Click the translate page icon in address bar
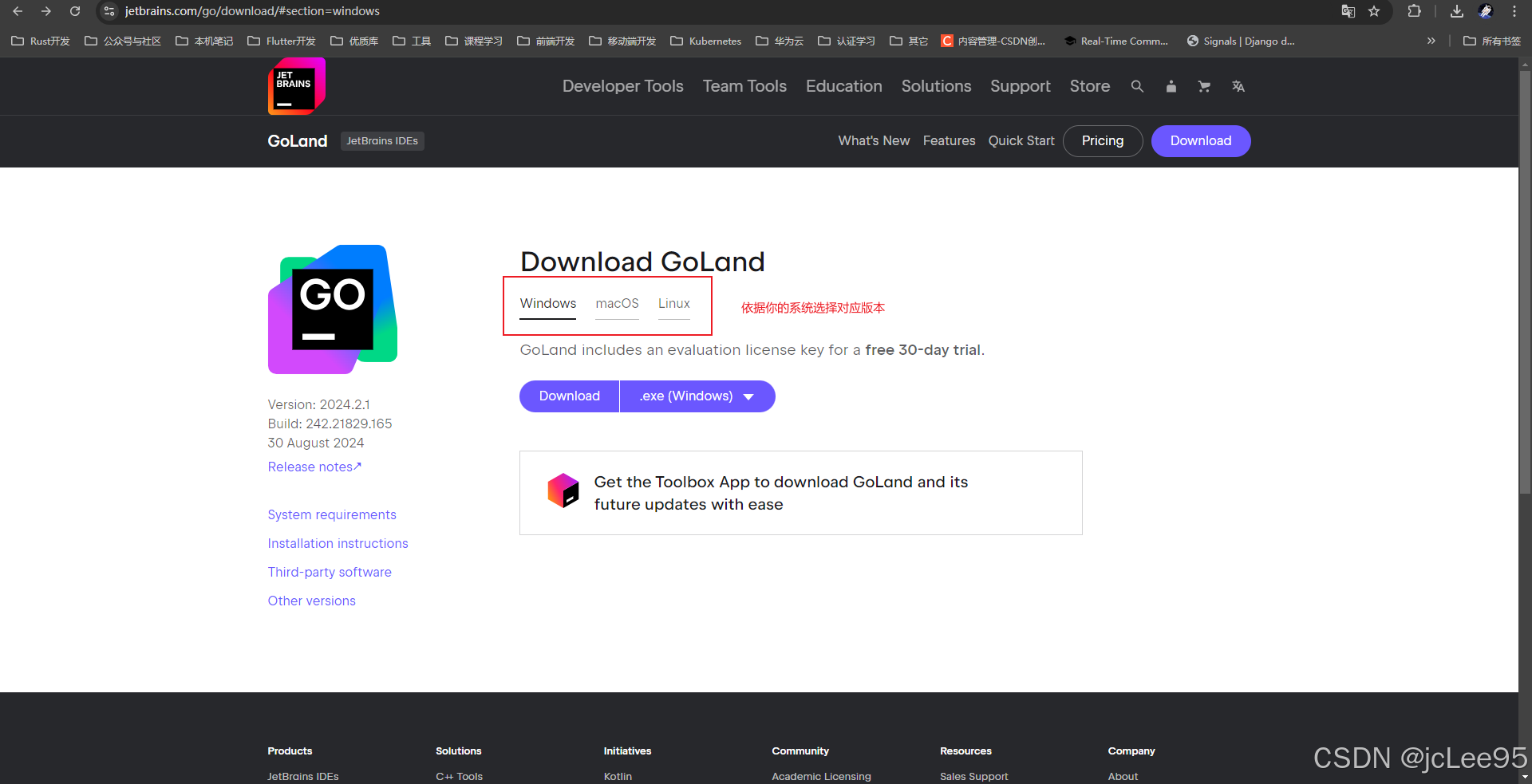Viewport: 1532px width, 784px height. coord(1348,11)
